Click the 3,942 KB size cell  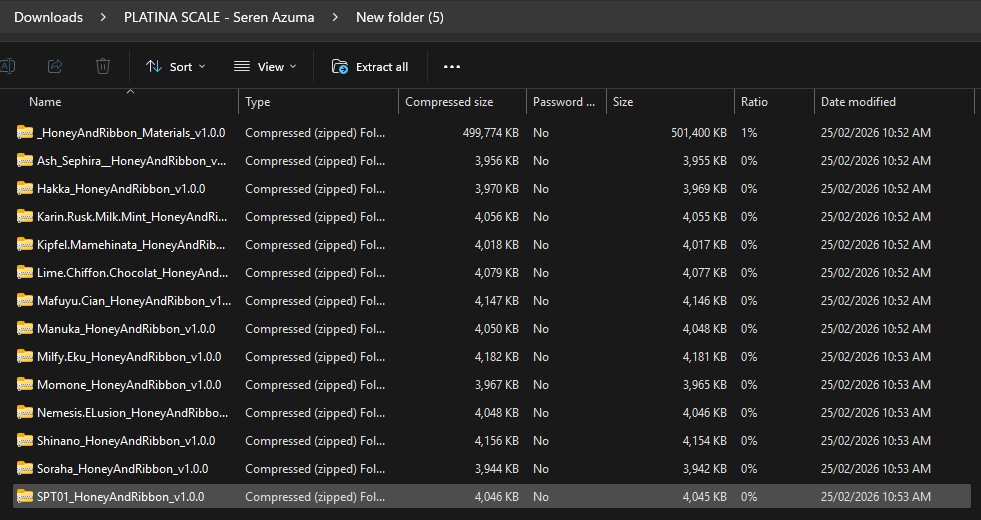[705, 469]
